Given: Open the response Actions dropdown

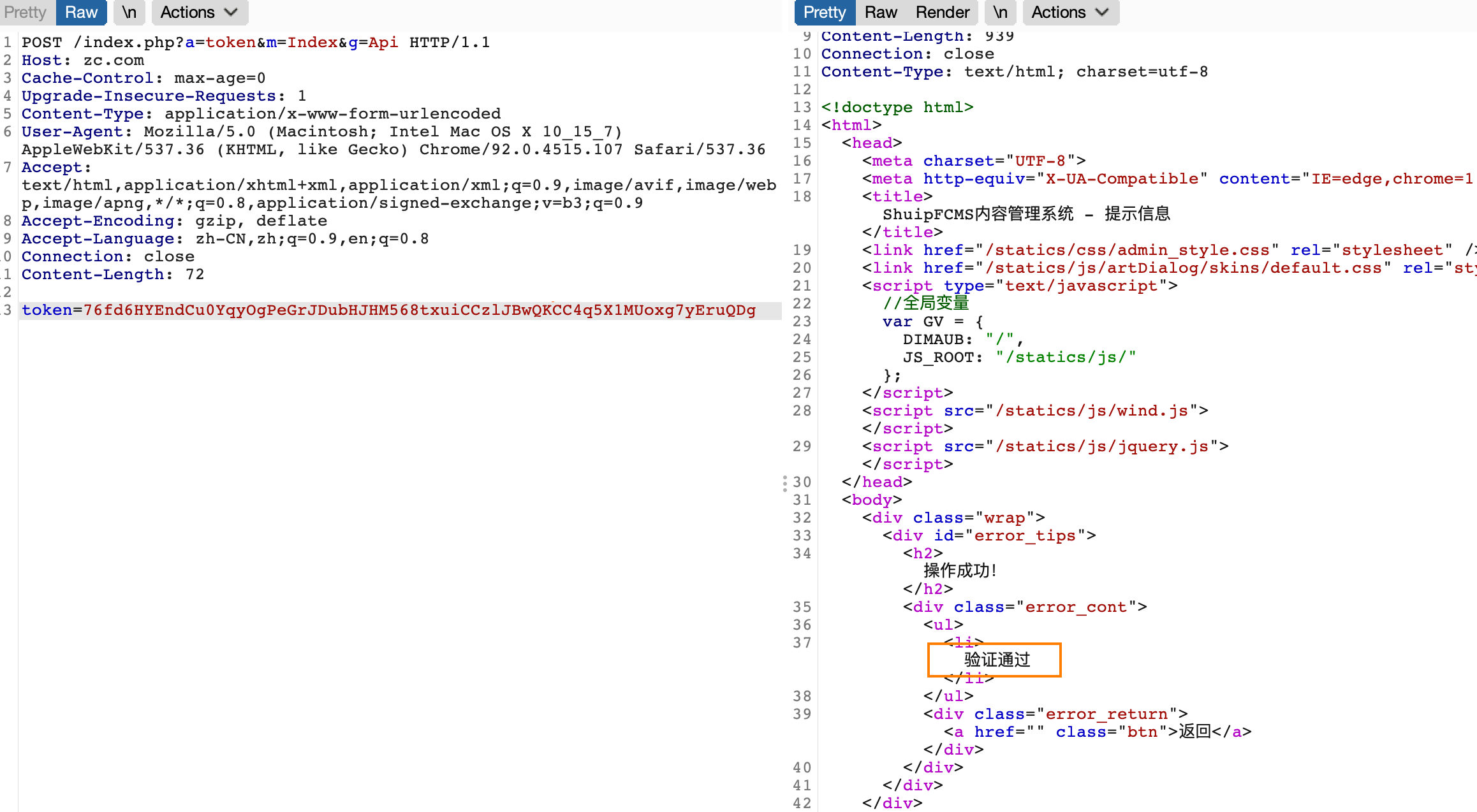Looking at the screenshot, I should tap(1071, 12).
